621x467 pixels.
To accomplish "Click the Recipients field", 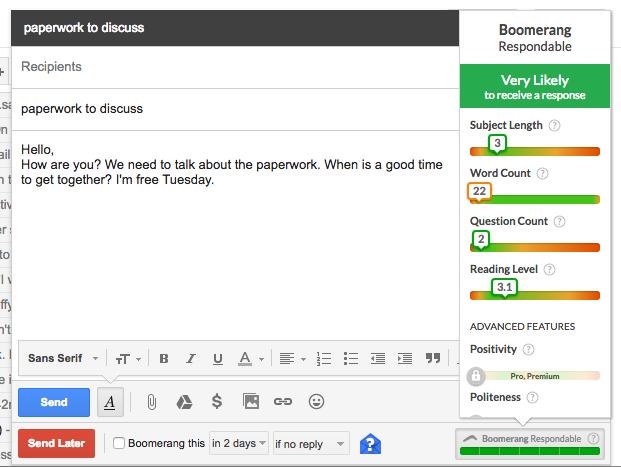I will pyautogui.click(x=235, y=67).
